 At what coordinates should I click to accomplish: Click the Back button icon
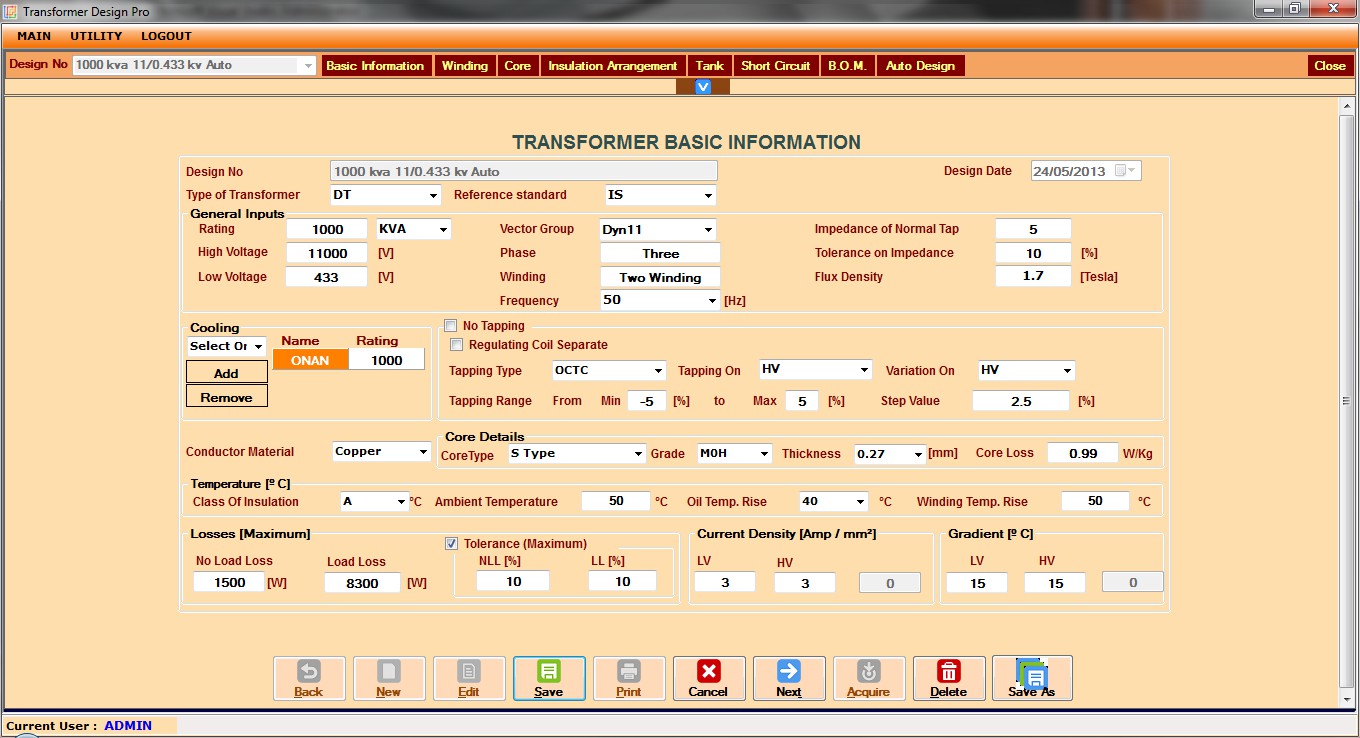click(309, 671)
